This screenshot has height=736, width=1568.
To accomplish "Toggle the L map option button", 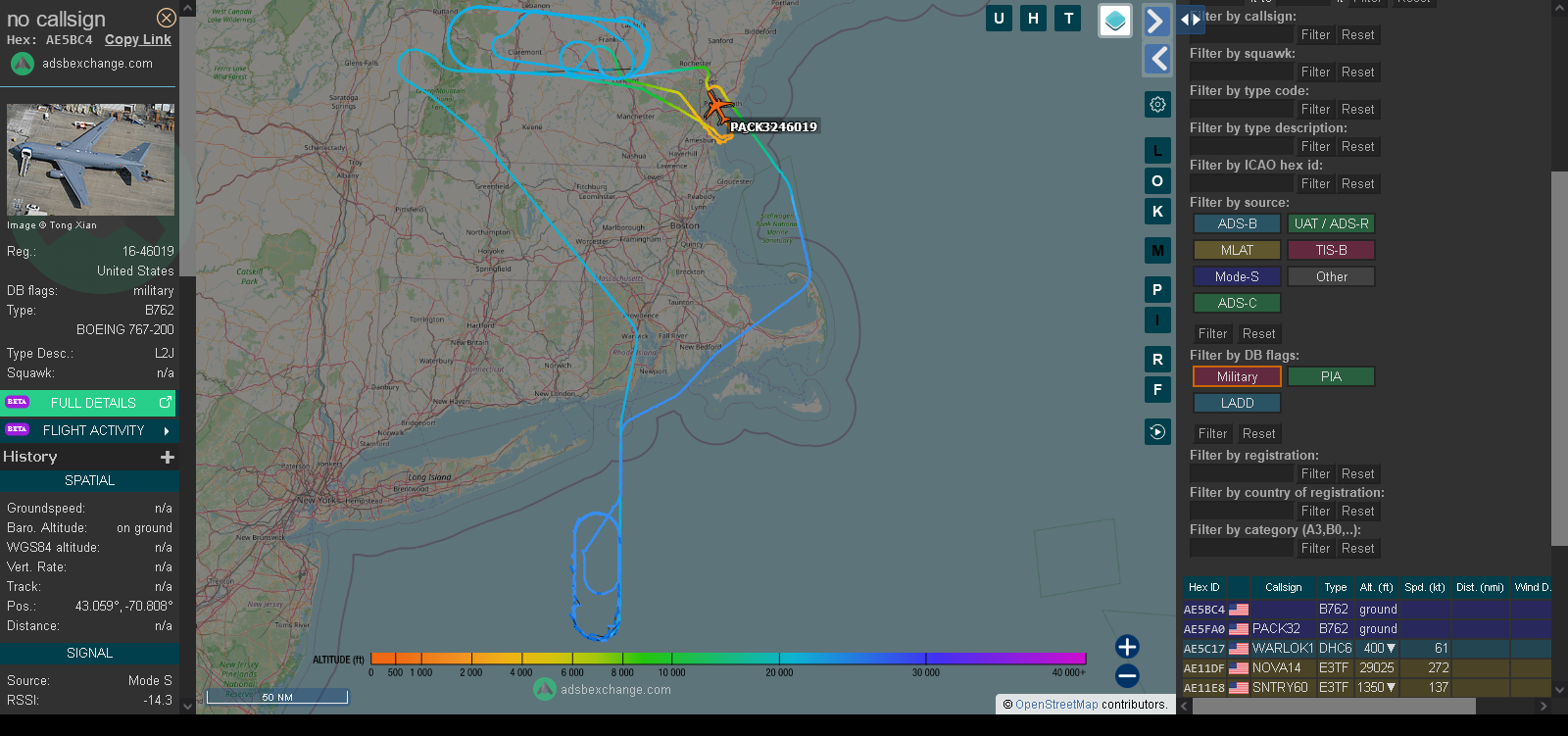I will tap(1157, 151).
